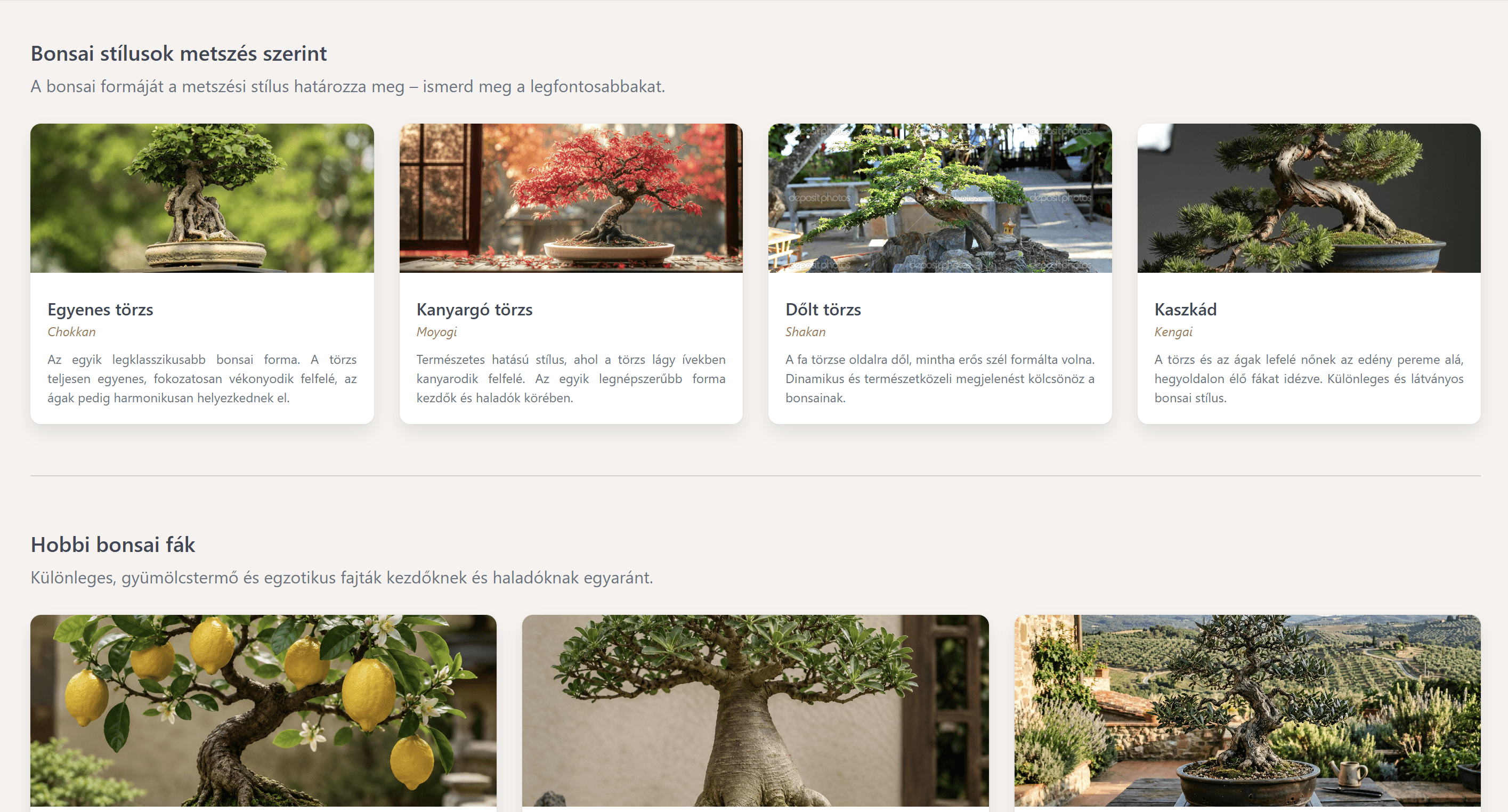Click the lemon tree bonsai photo
This screenshot has height=812, width=1508.
click(x=263, y=711)
